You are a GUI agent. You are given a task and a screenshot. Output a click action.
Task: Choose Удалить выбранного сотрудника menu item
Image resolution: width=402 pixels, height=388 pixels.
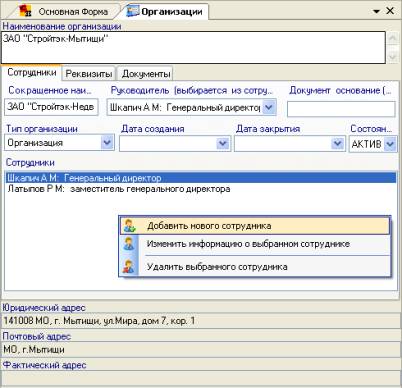(254, 267)
